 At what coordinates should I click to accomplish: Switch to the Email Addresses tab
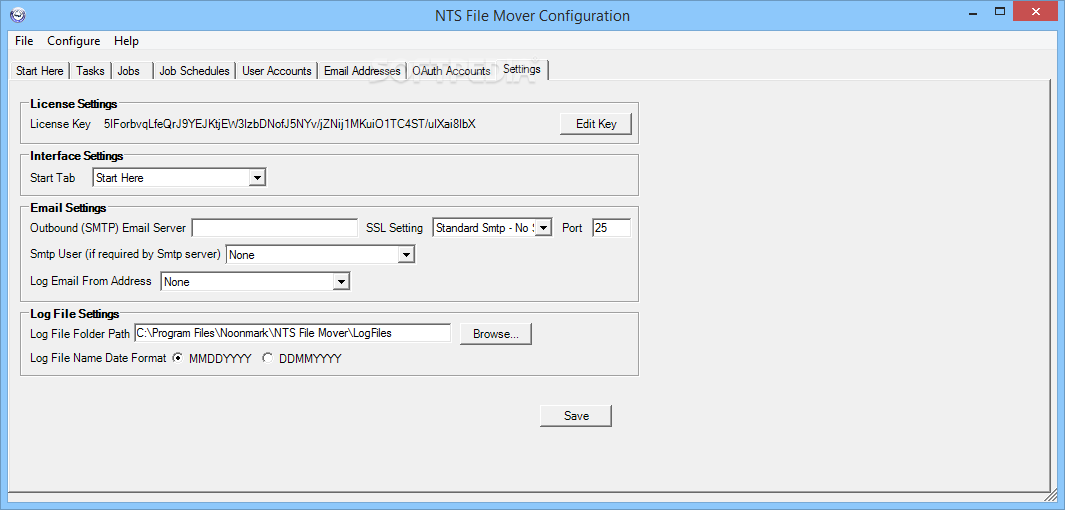[362, 71]
